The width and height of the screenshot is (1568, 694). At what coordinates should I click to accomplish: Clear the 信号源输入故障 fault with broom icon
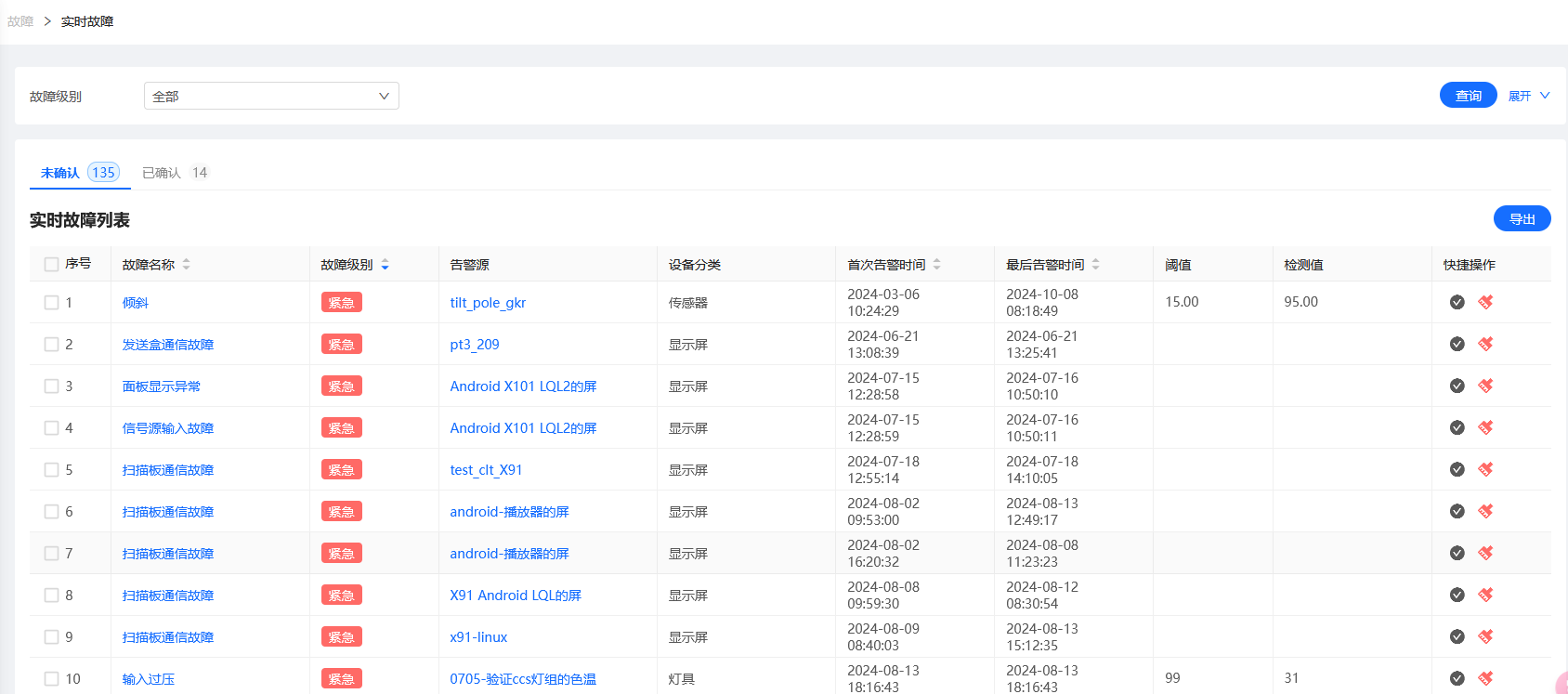pyautogui.click(x=1485, y=427)
